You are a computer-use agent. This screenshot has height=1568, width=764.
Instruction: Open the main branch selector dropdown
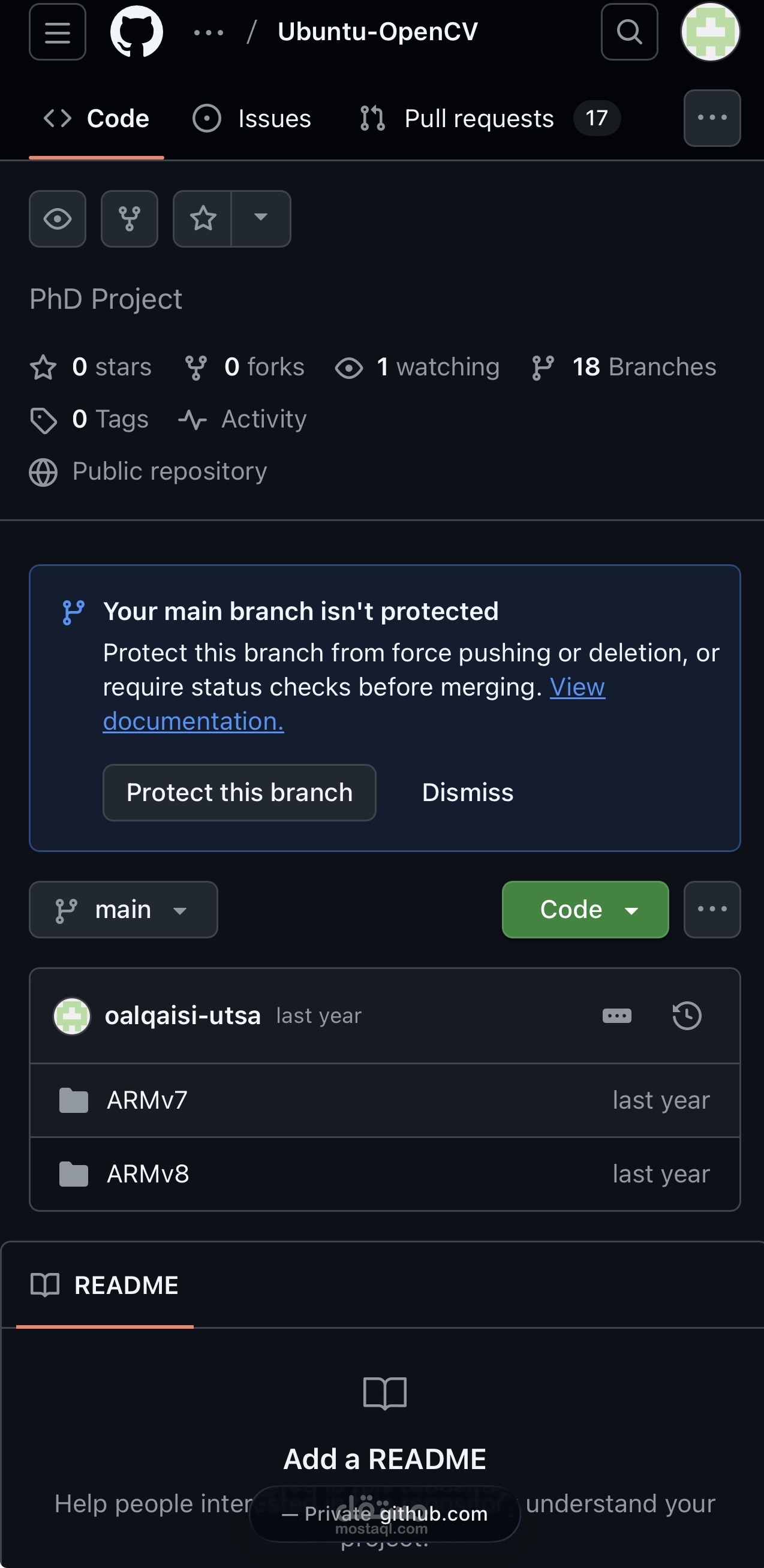click(x=123, y=910)
